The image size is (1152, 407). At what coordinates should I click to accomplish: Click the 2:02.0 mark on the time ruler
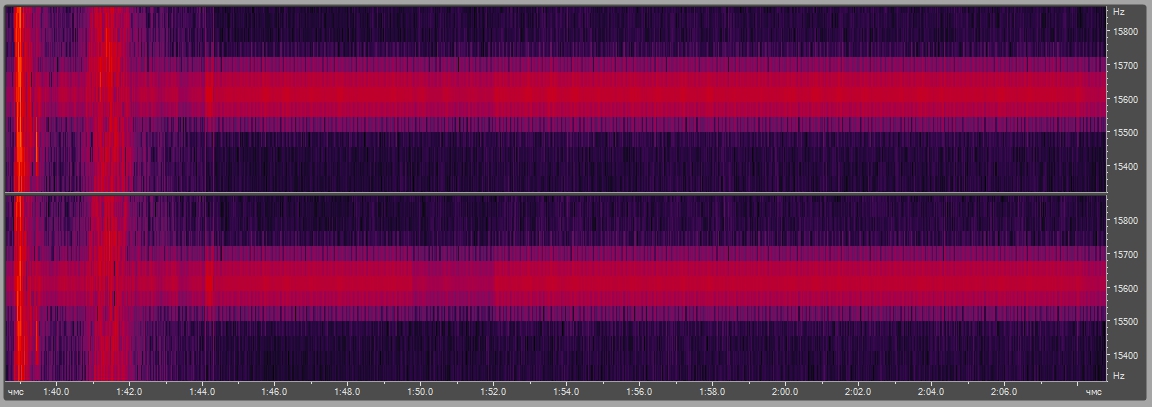(x=857, y=392)
